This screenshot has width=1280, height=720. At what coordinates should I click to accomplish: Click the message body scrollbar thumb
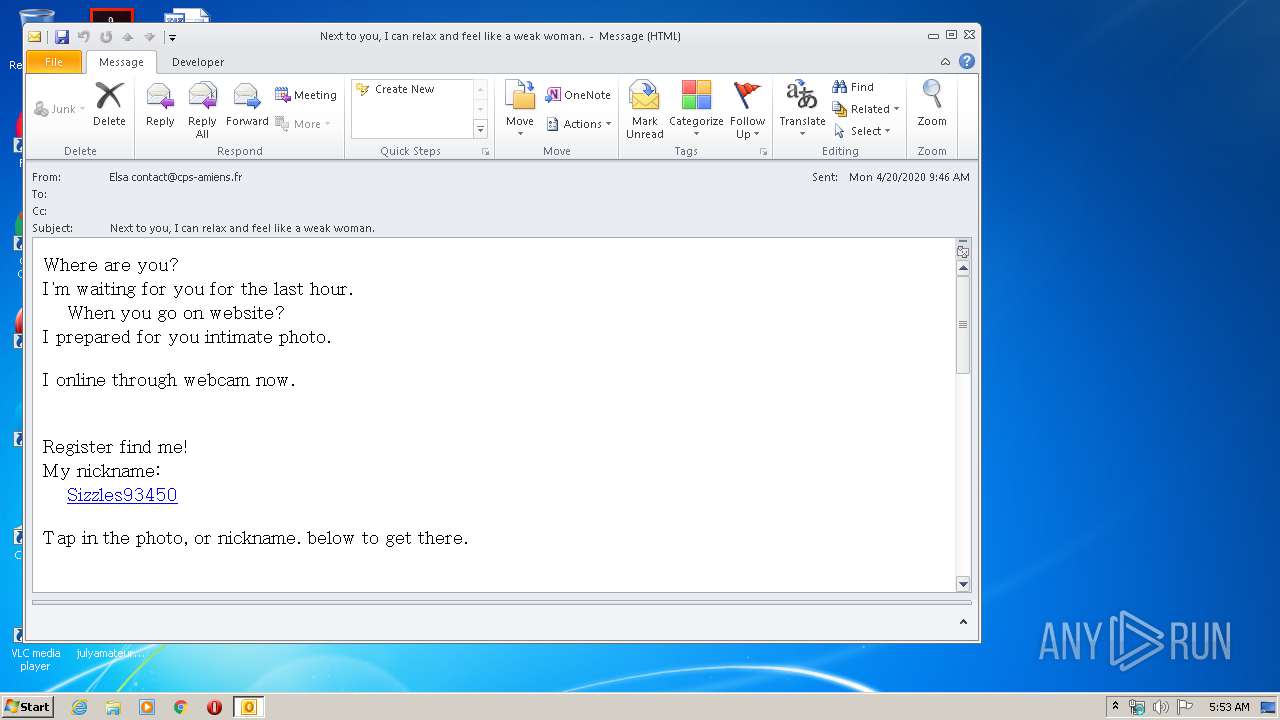point(963,325)
